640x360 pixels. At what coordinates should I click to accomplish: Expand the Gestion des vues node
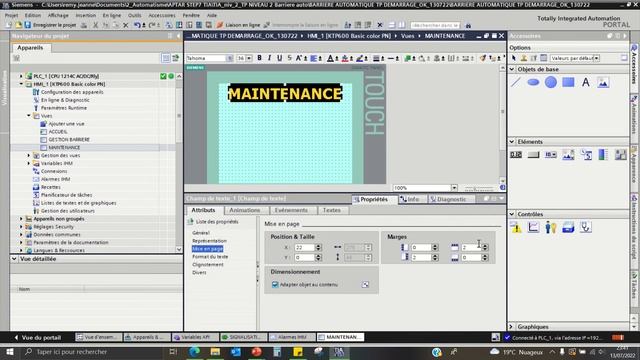[x=29, y=156]
